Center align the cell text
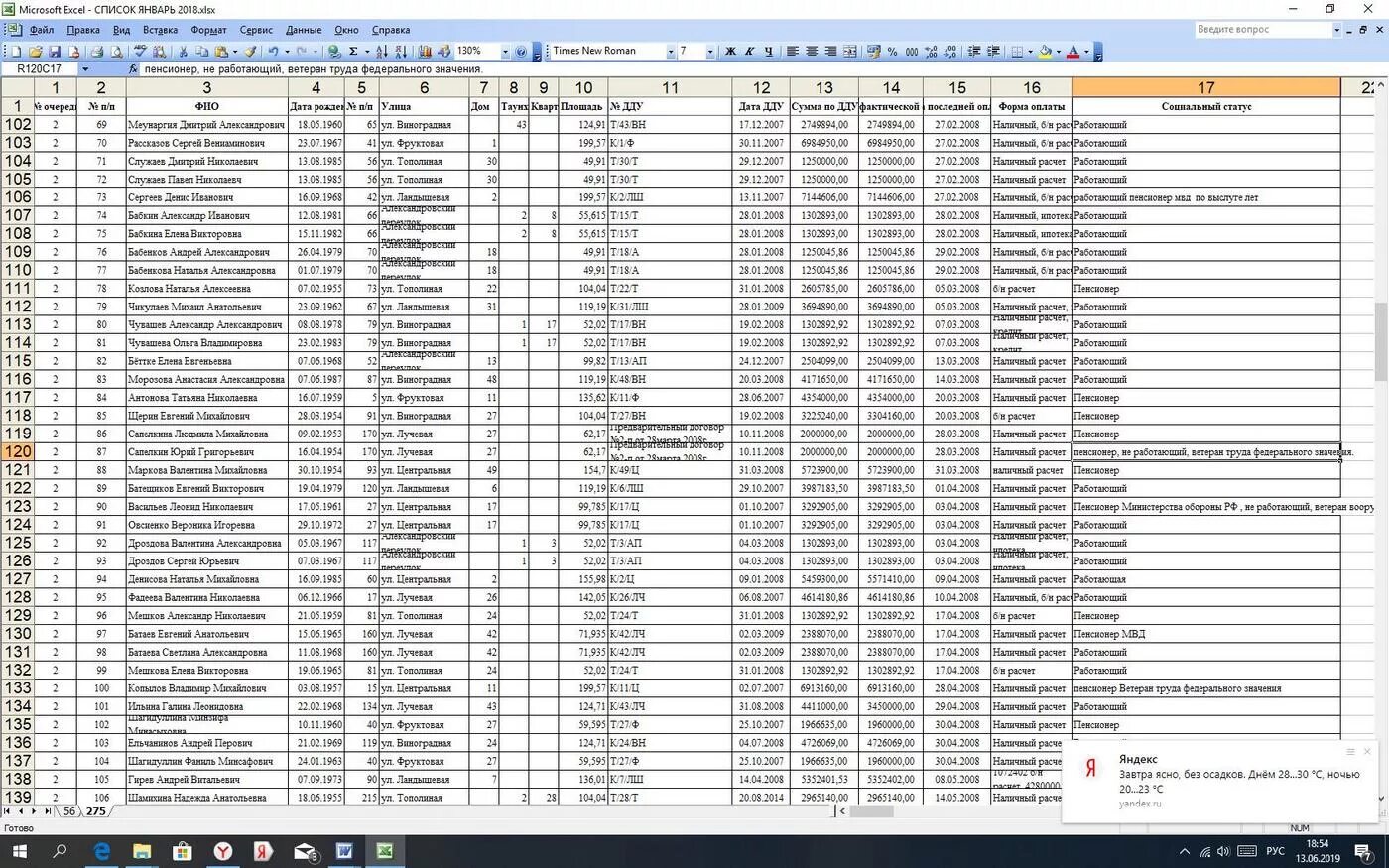 coord(812,51)
